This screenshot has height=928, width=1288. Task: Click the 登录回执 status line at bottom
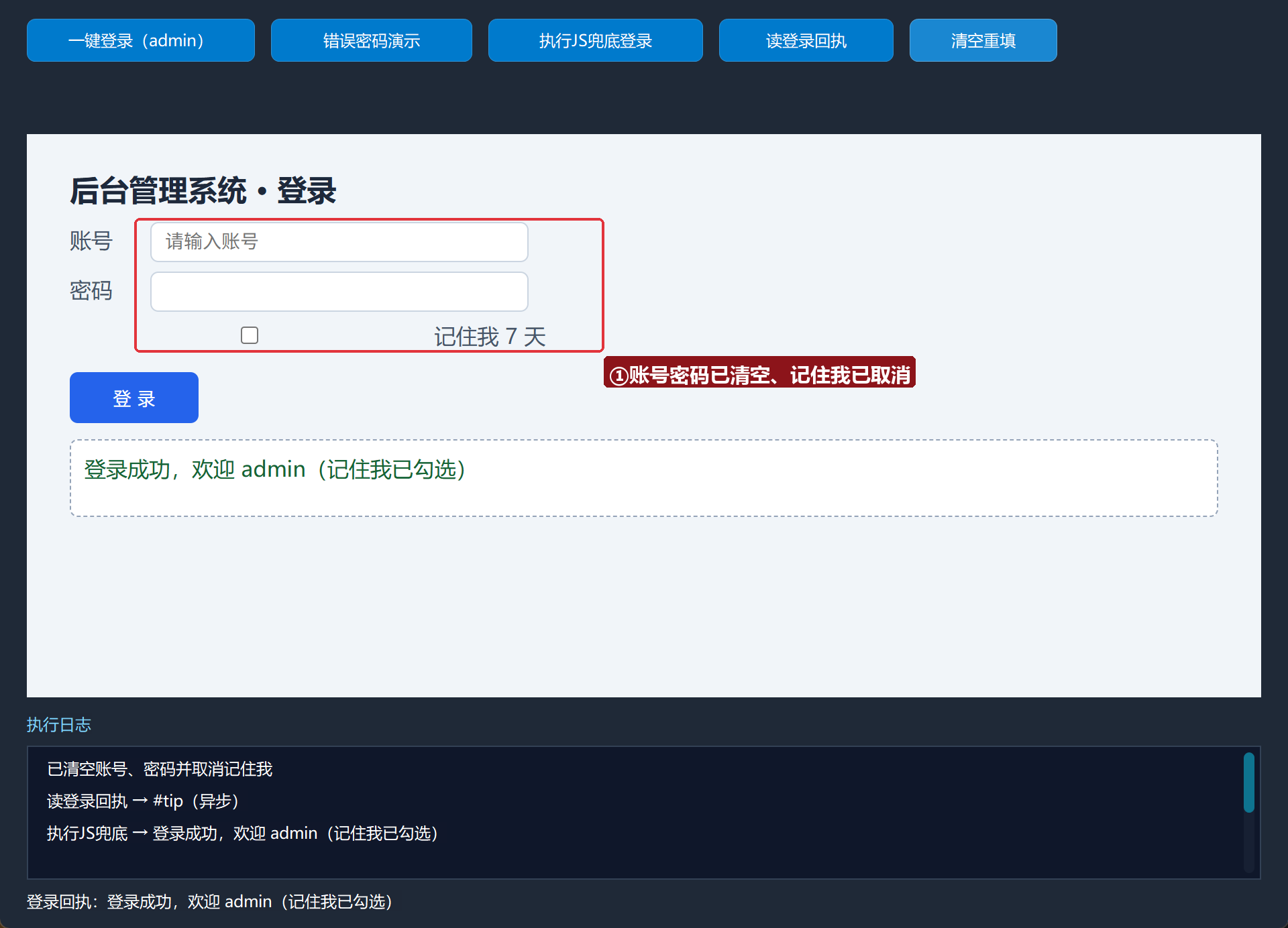tap(210, 902)
